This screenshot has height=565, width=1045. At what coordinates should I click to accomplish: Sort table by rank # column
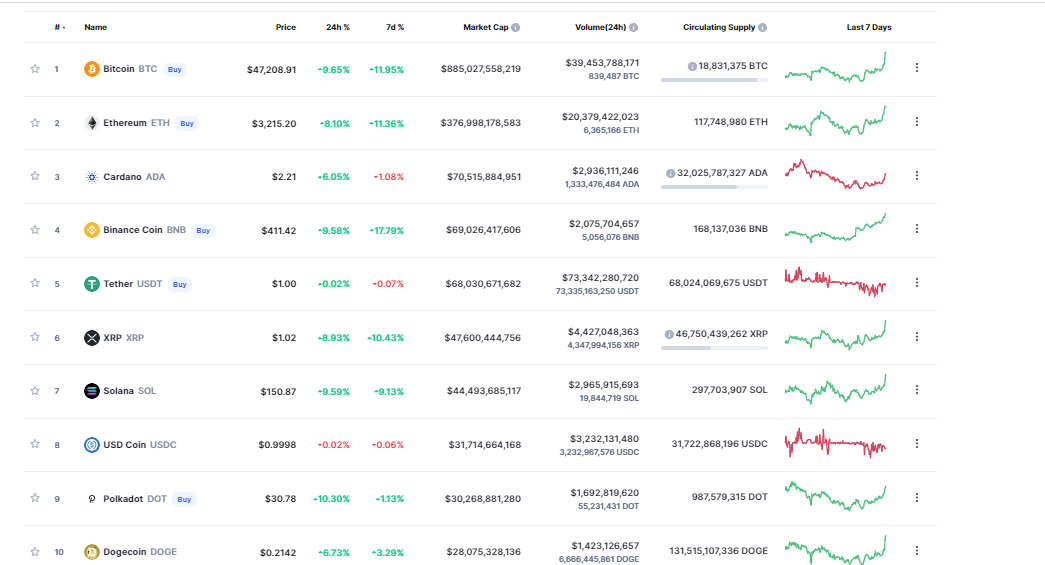60,27
